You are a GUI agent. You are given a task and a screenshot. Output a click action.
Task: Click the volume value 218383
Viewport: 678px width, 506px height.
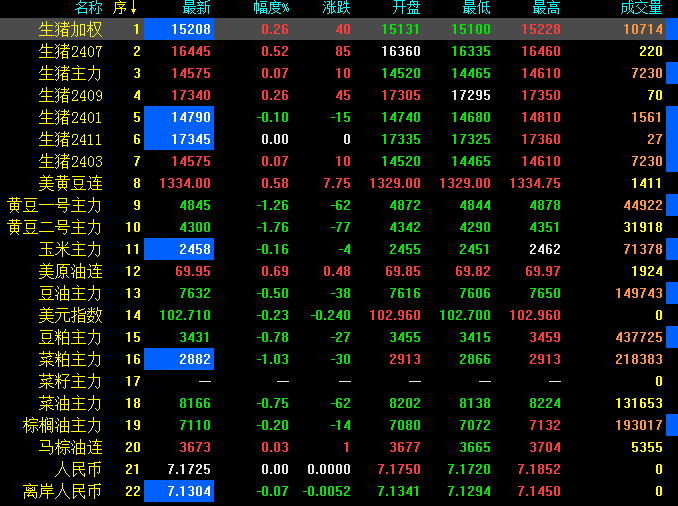[639, 359]
